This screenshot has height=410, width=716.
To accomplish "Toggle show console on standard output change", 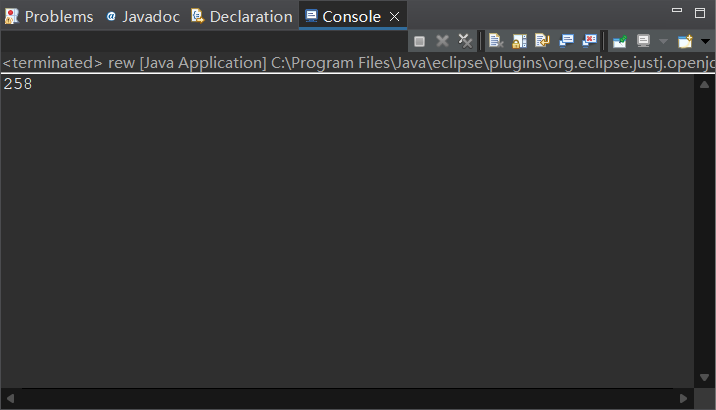I will 566,41.
